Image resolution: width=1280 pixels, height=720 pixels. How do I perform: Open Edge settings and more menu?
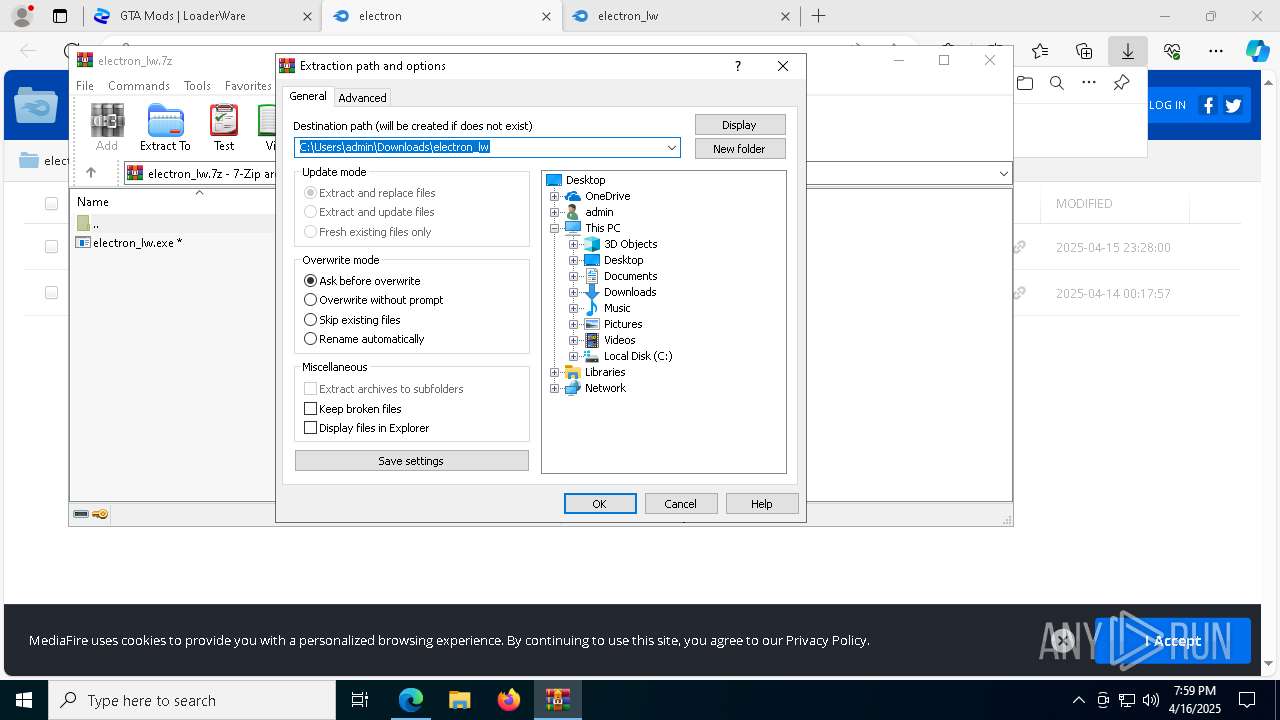[1215, 51]
